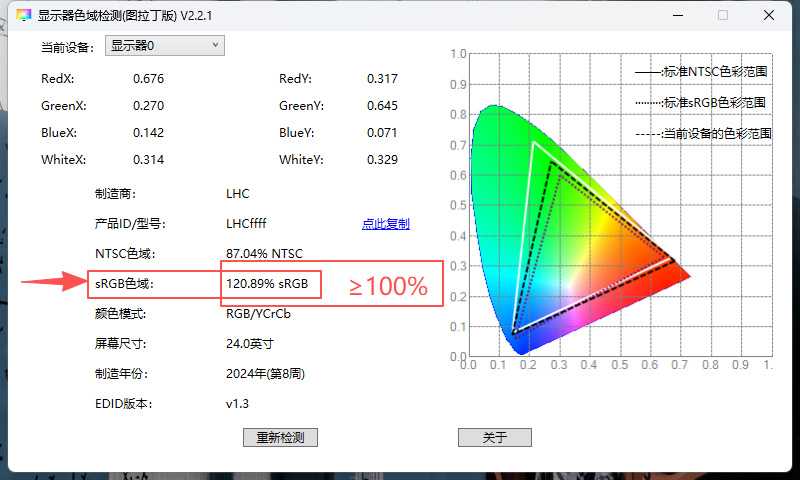The image size is (800, 480).
Task: Click the 制造年份 label
Action: pyautogui.click(x=121, y=374)
